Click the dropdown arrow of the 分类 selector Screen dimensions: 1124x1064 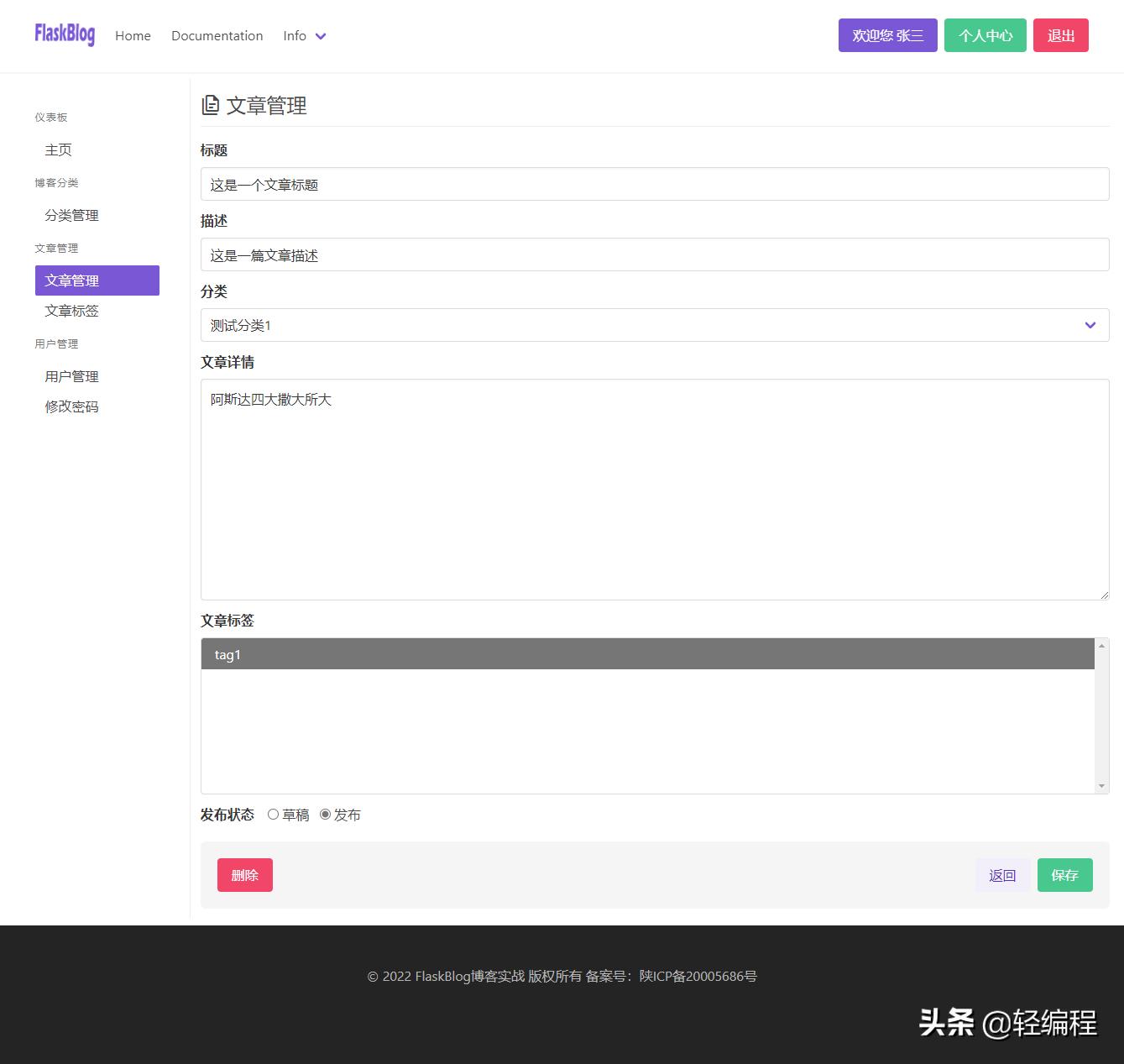[x=1090, y=325]
